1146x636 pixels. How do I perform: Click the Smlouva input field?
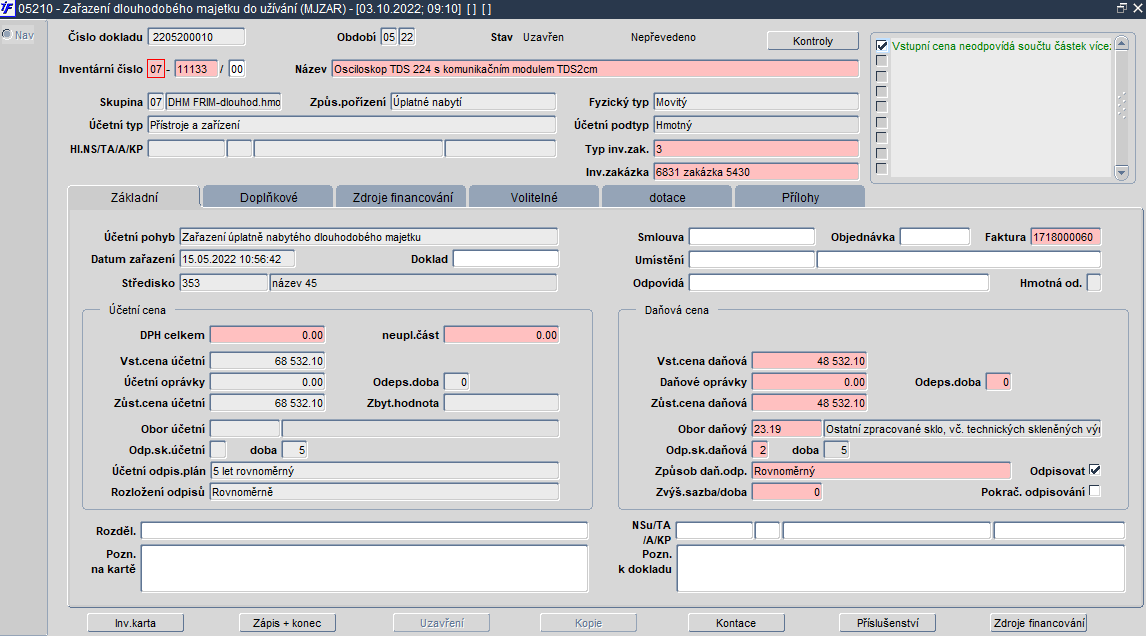[751, 237]
